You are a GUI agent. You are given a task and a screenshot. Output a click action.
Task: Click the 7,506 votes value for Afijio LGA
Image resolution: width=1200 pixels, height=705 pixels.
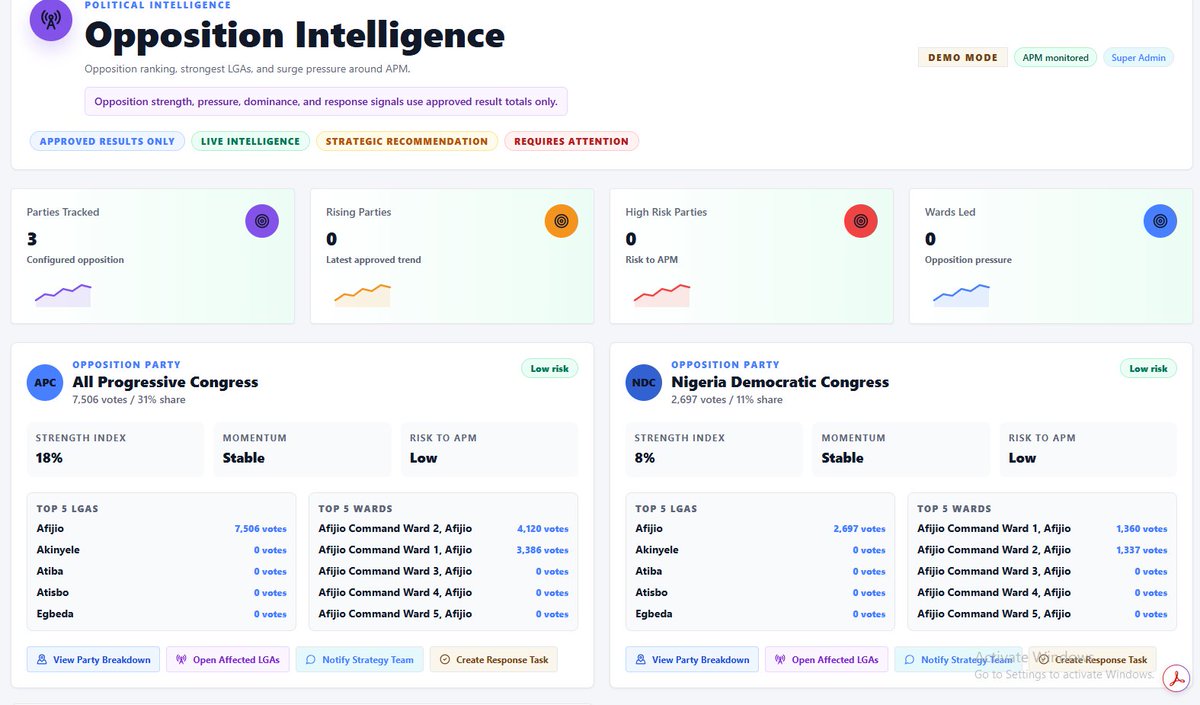point(261,529)
